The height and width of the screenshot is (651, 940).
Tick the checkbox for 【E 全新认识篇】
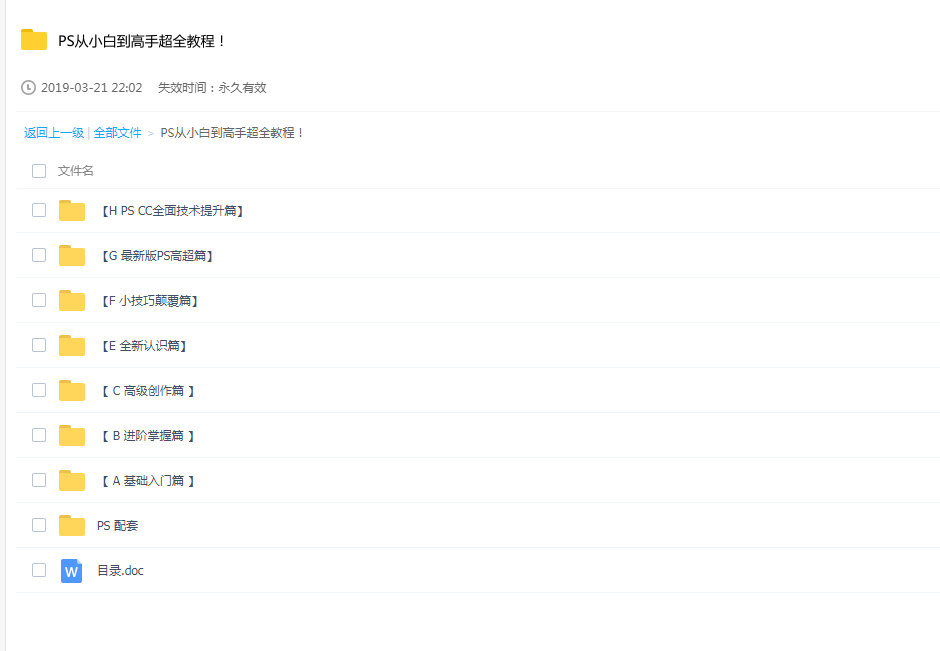[x=39, y=345]
